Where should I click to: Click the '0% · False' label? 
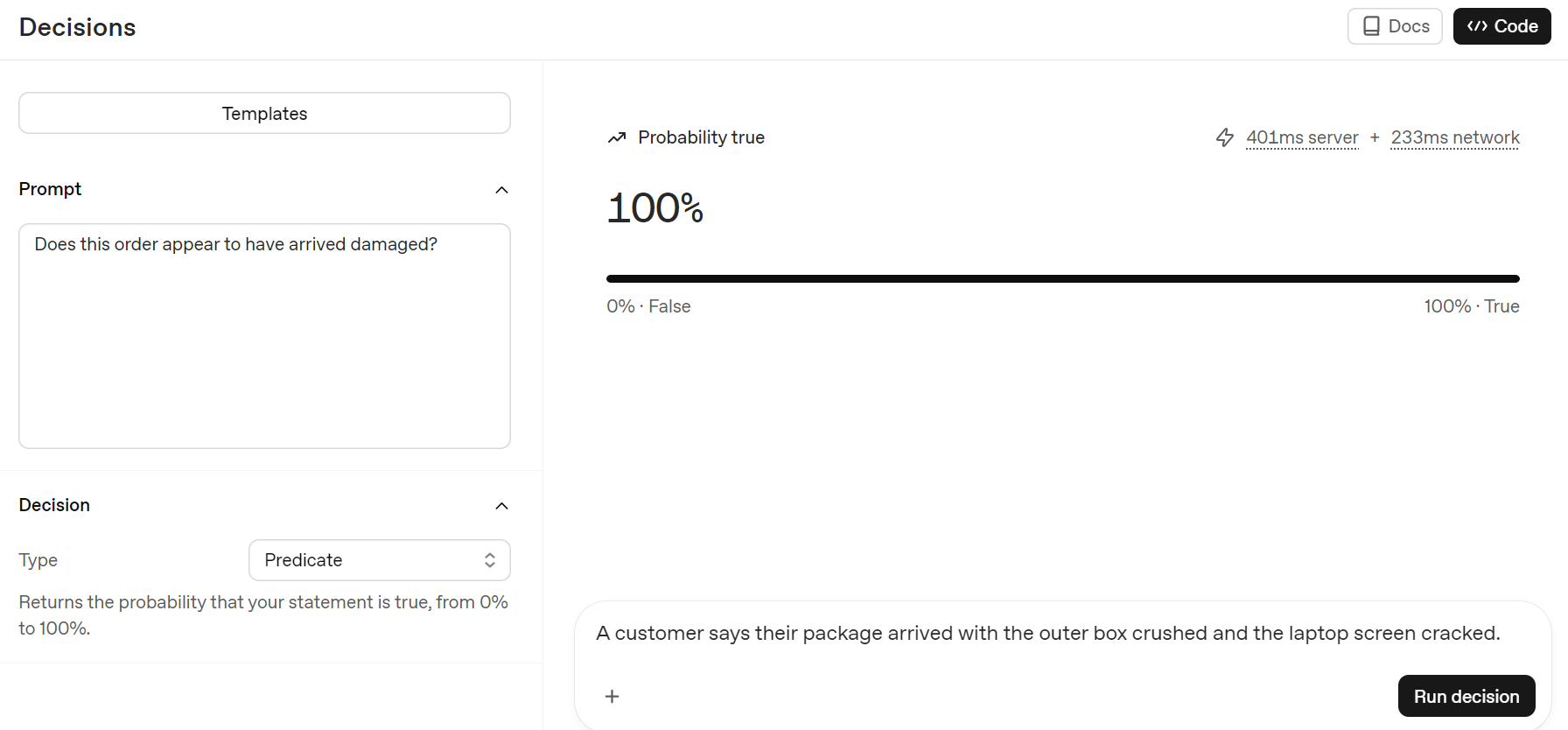click(648, 306)
